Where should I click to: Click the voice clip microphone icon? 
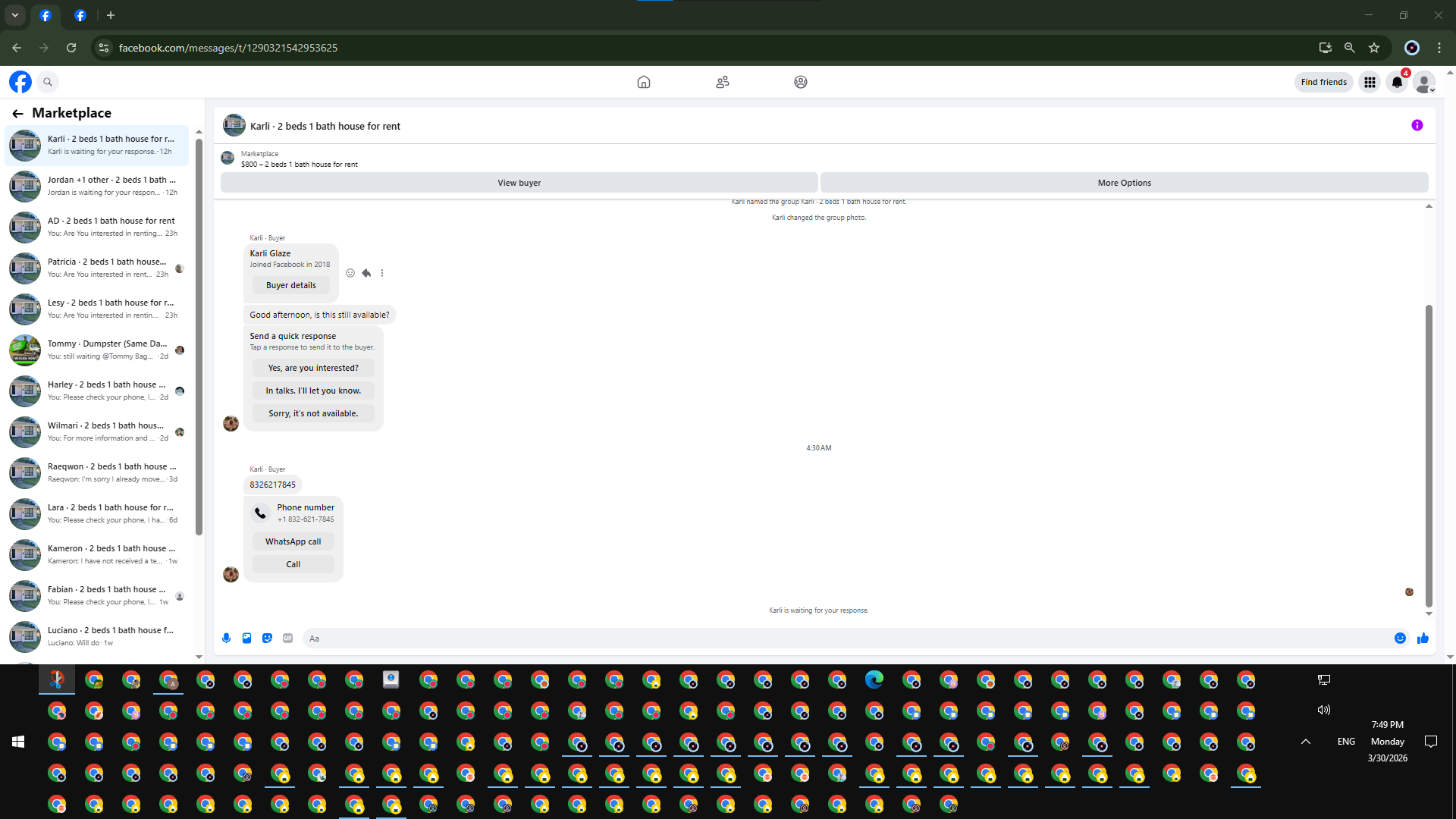click(x=226, y=639)
